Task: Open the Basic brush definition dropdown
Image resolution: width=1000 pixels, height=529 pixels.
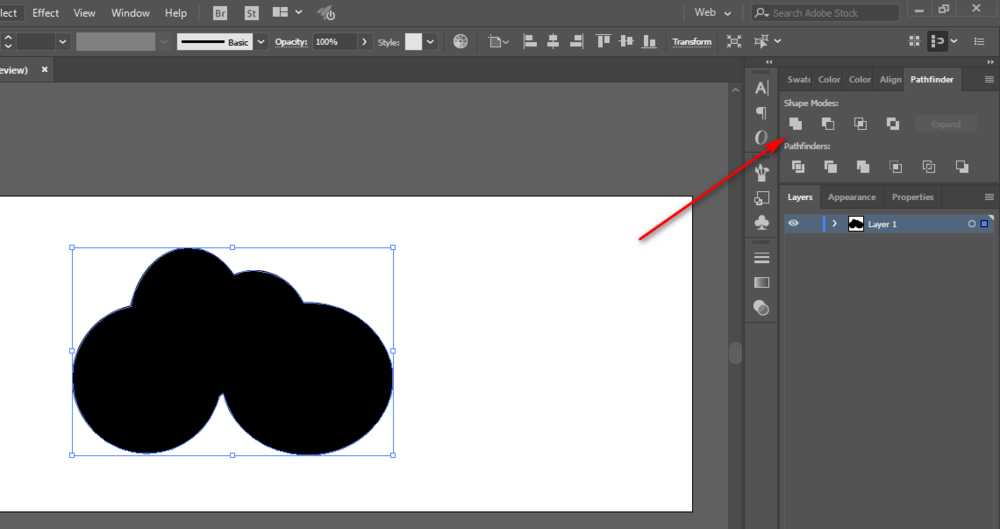Action: point(262,42)
